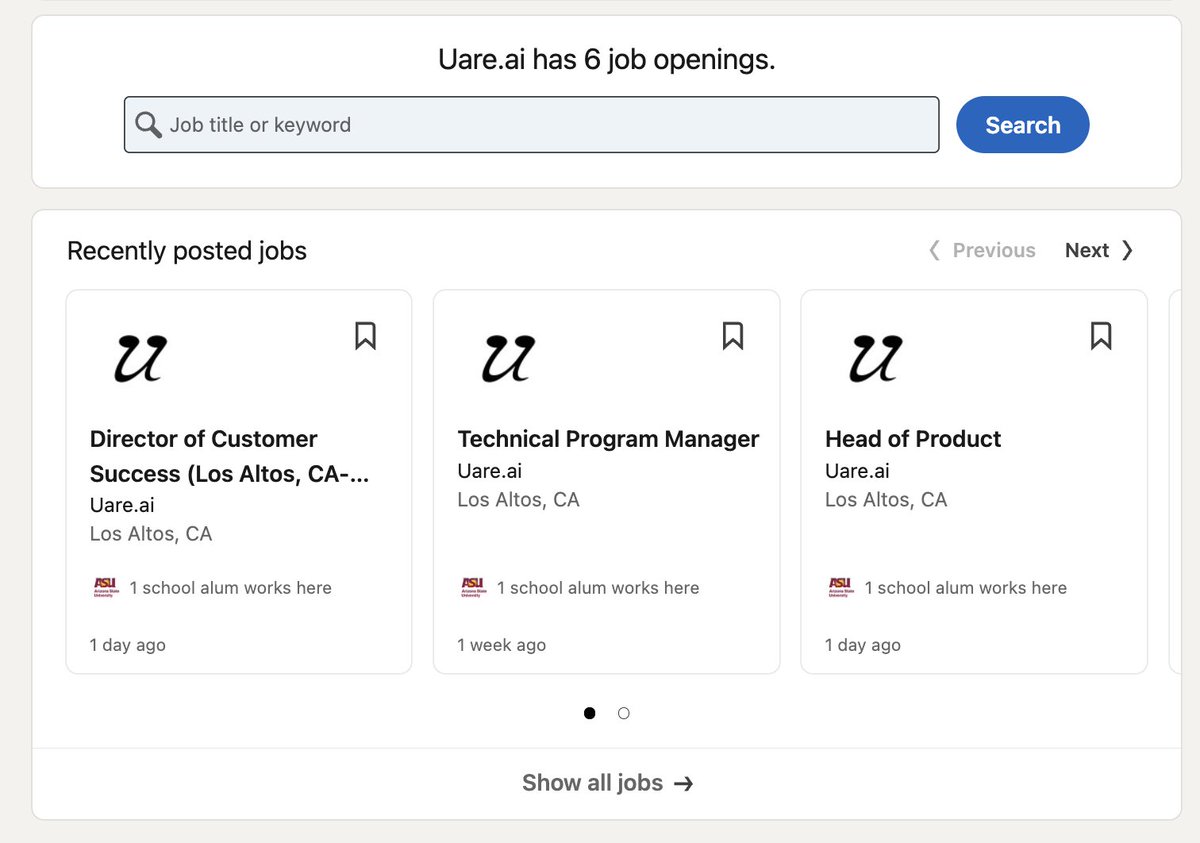The height and width of the screenshot is (843, 1200).
Task: Open Uare.ai logo on Director of Customer Success card
Action: (x=140, y=359)
